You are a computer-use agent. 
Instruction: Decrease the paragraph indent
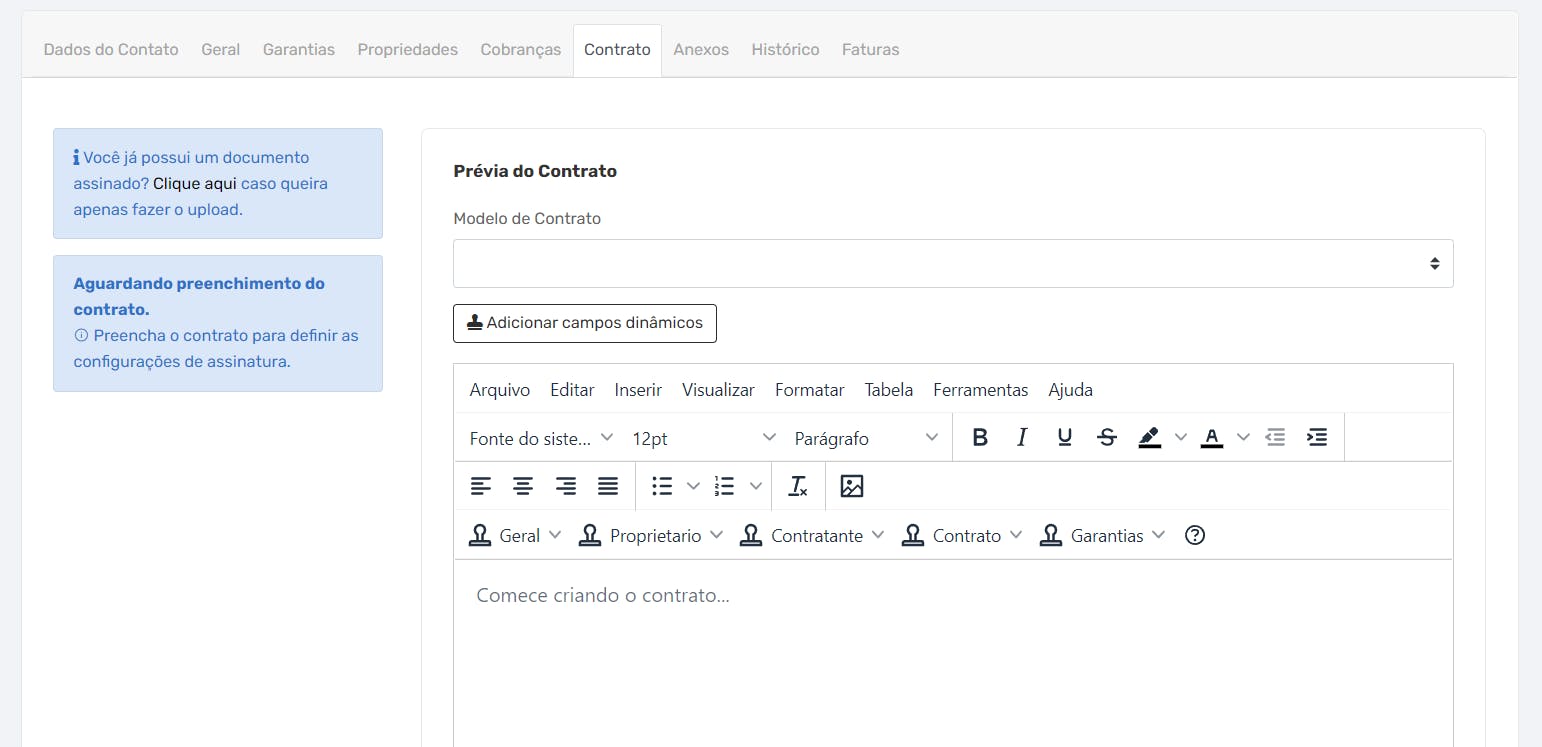[1275, 437]
